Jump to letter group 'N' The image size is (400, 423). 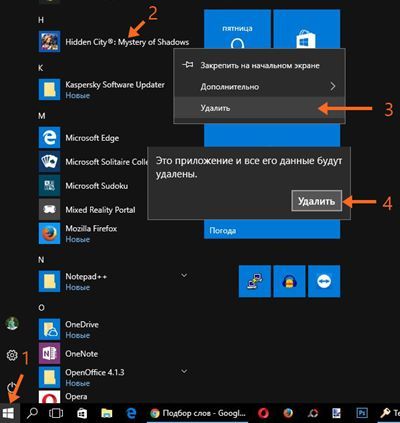tap(41, 260)
